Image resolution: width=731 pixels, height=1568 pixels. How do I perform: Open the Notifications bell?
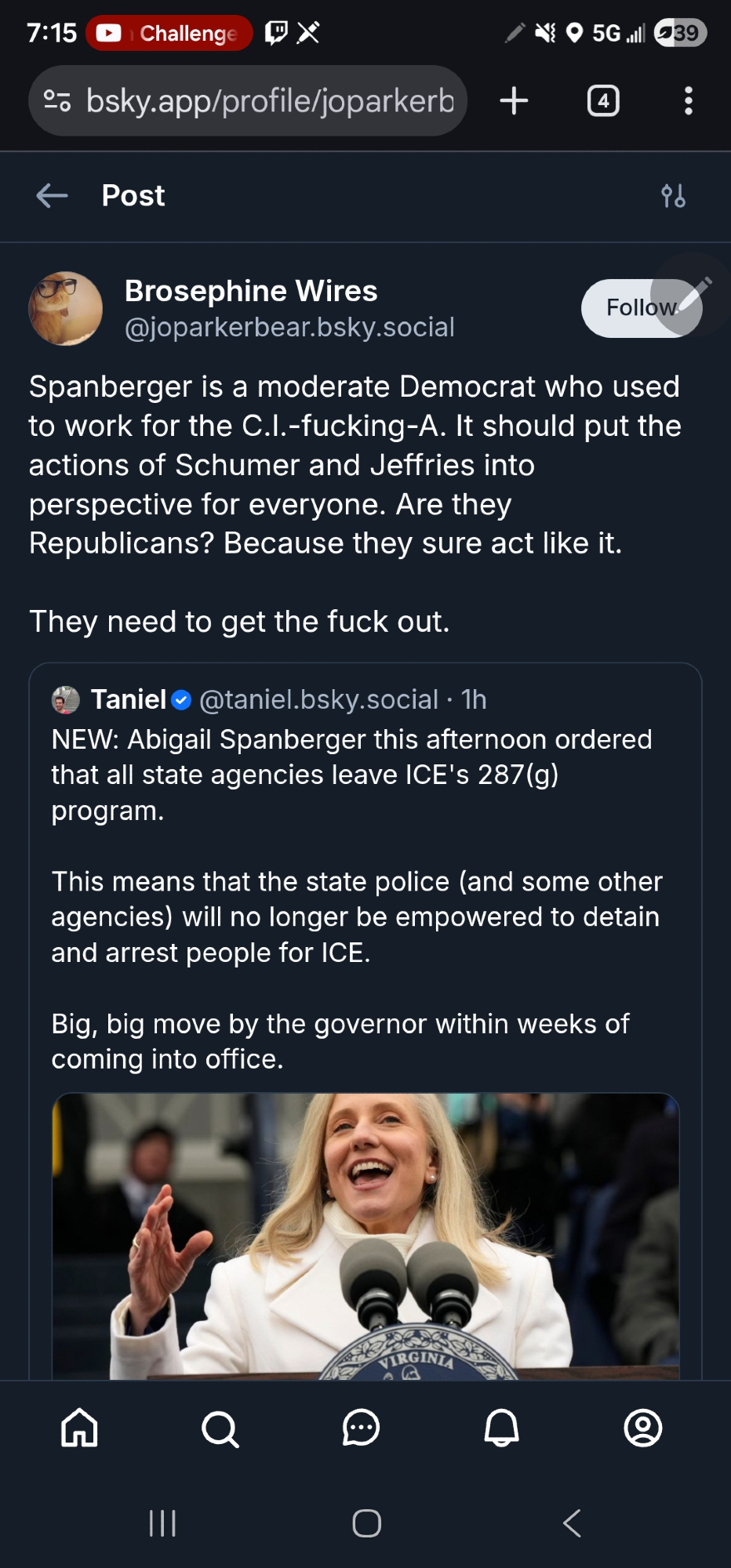tap(502, 1428)
